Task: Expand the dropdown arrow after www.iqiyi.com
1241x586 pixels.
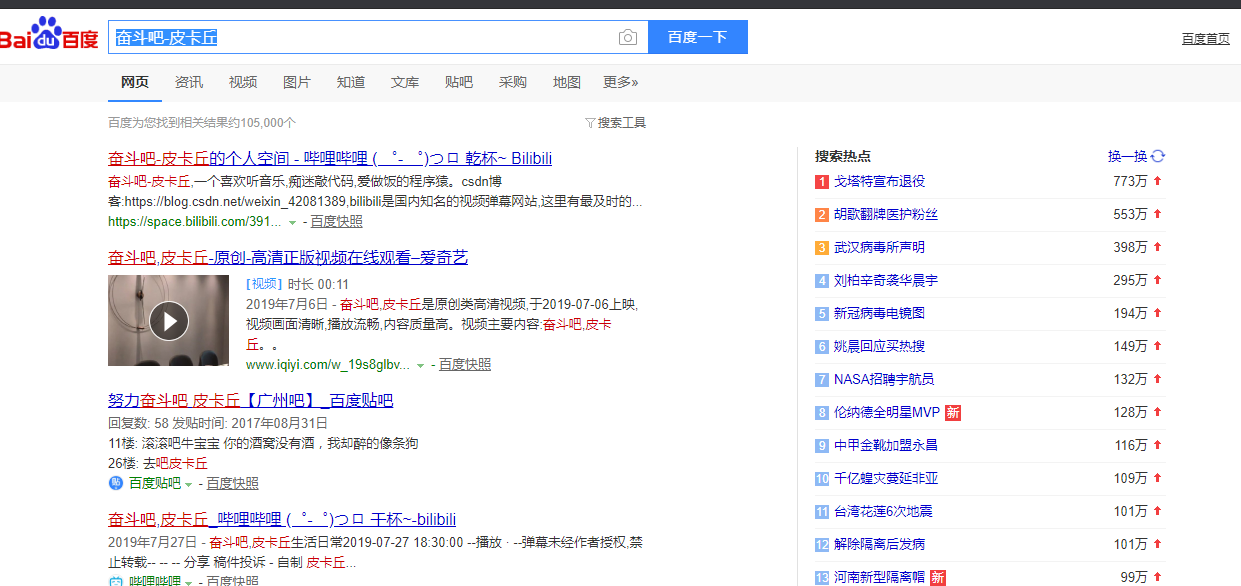Action: click(x=420, y=365)
